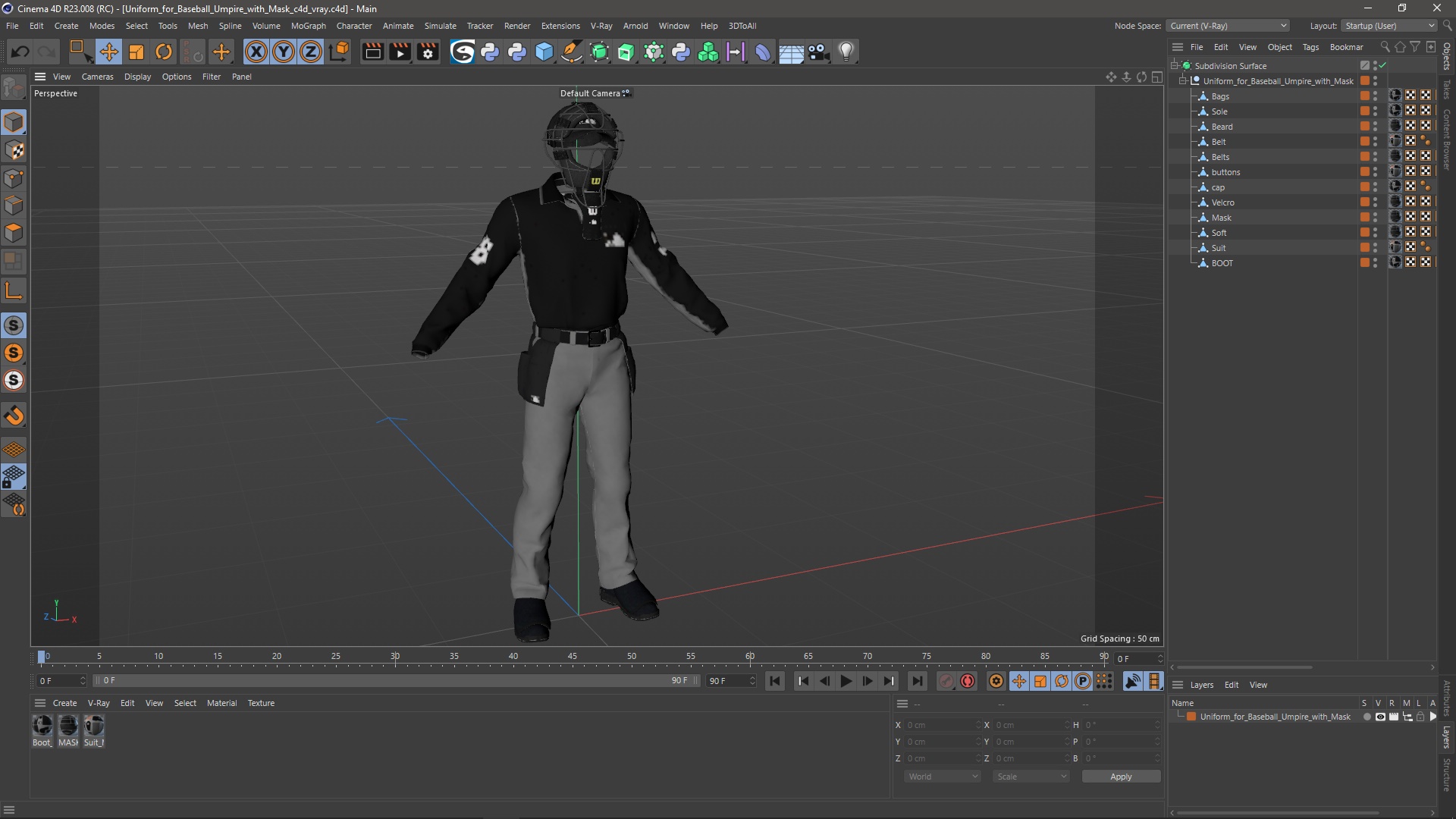Click Record Active Objects button
This screenshot has width=1456, height=819.
pos(946,681)
